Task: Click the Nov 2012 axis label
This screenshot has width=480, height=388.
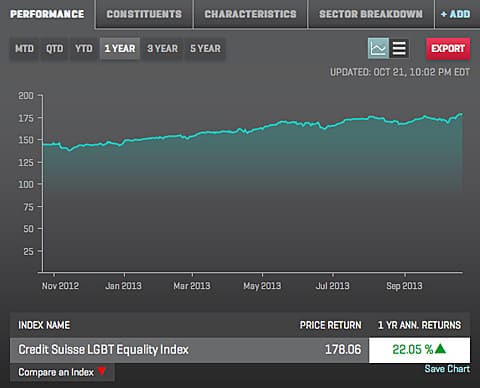Action: coord(60,286)
